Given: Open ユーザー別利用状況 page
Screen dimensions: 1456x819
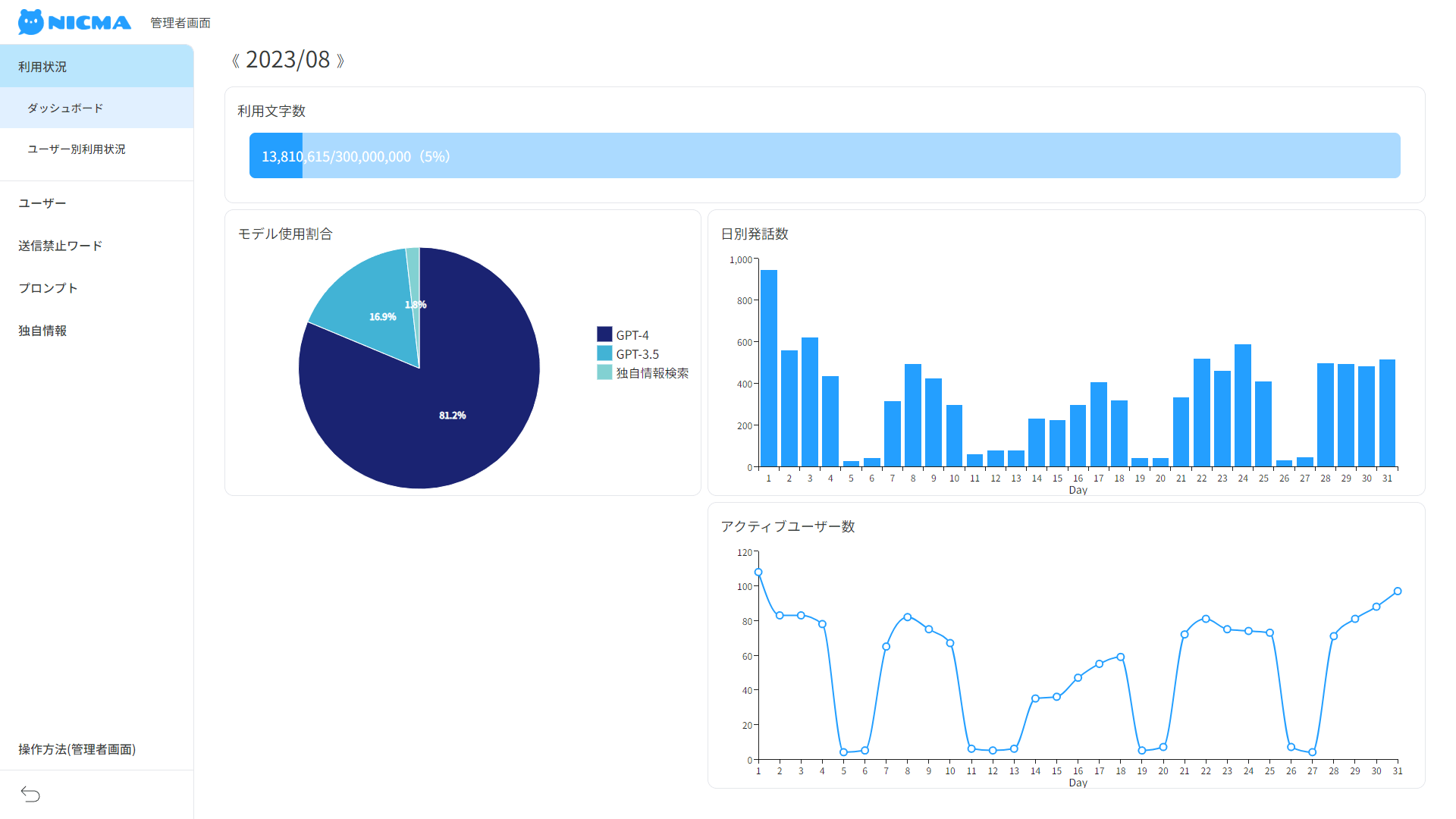Looking at the screenshot, I should click(77, 149).
